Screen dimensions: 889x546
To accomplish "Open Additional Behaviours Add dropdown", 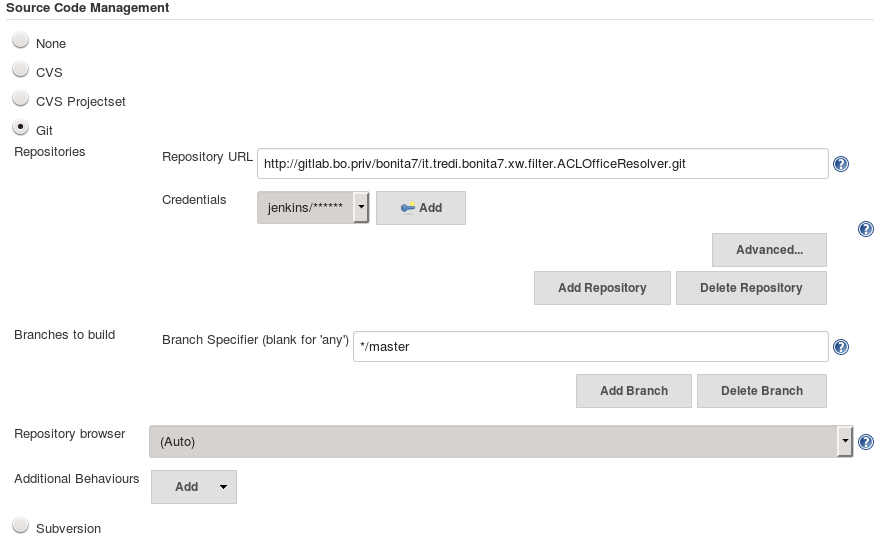I will (194, 487).
